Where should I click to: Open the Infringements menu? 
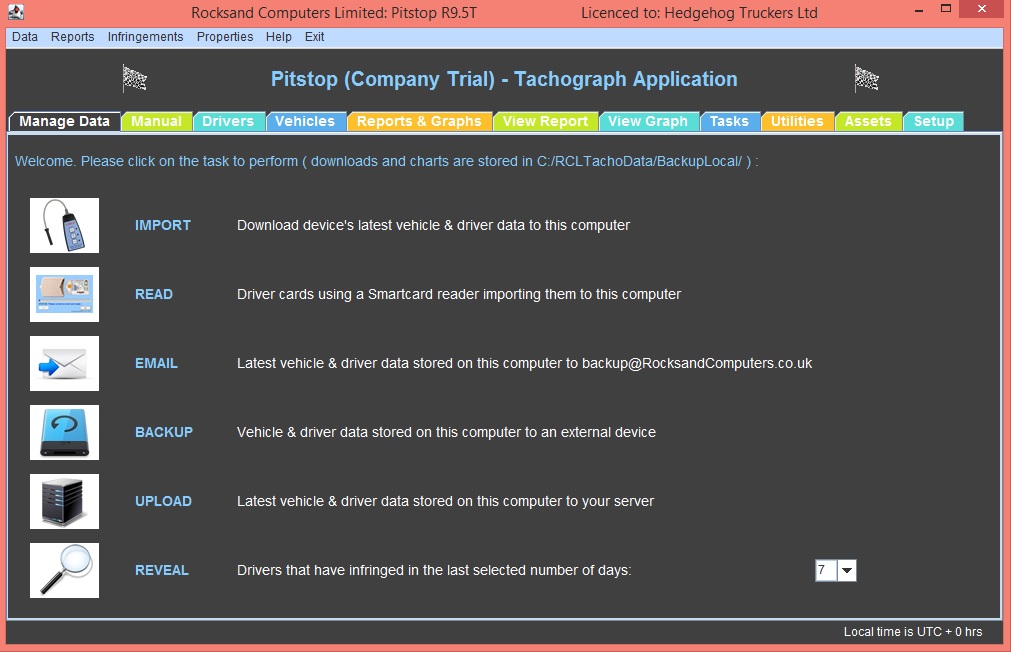[145, 37]
